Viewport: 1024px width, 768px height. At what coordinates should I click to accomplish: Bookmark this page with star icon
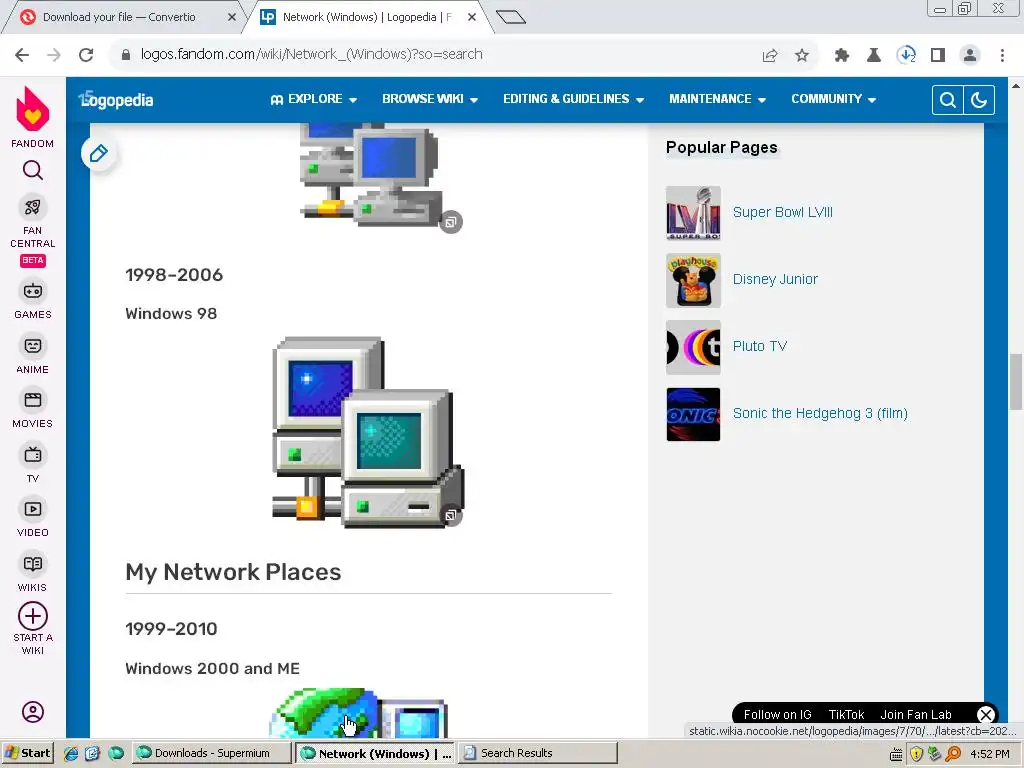[x=802, y=56]
